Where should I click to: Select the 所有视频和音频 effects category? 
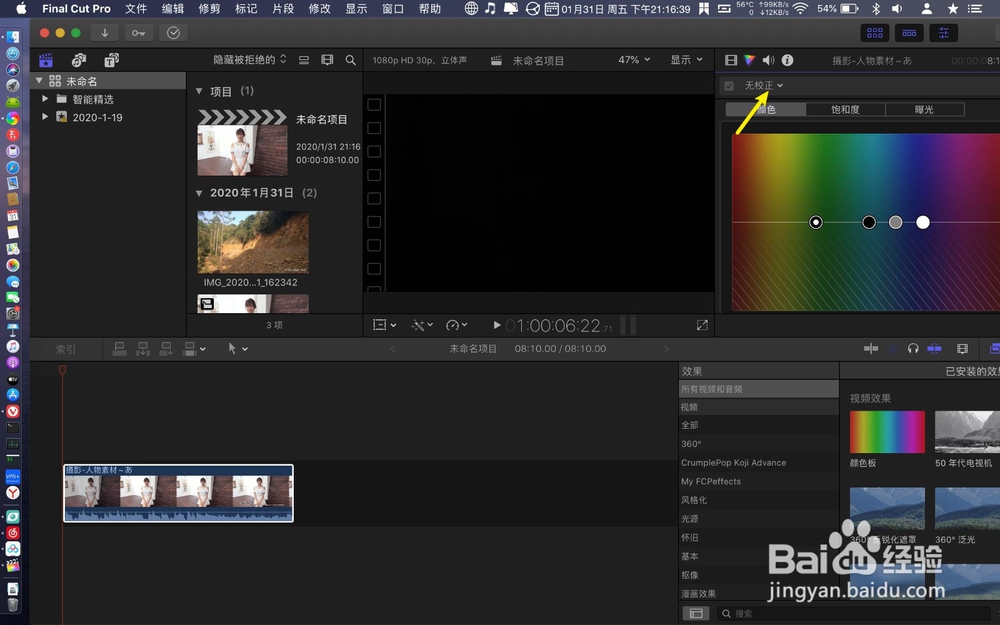click(x=759, y=389)
